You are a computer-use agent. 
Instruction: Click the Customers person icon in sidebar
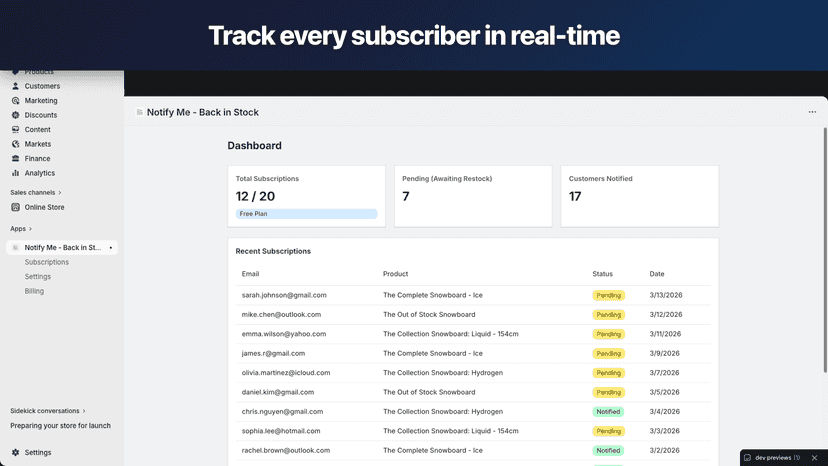click(15, 86)
